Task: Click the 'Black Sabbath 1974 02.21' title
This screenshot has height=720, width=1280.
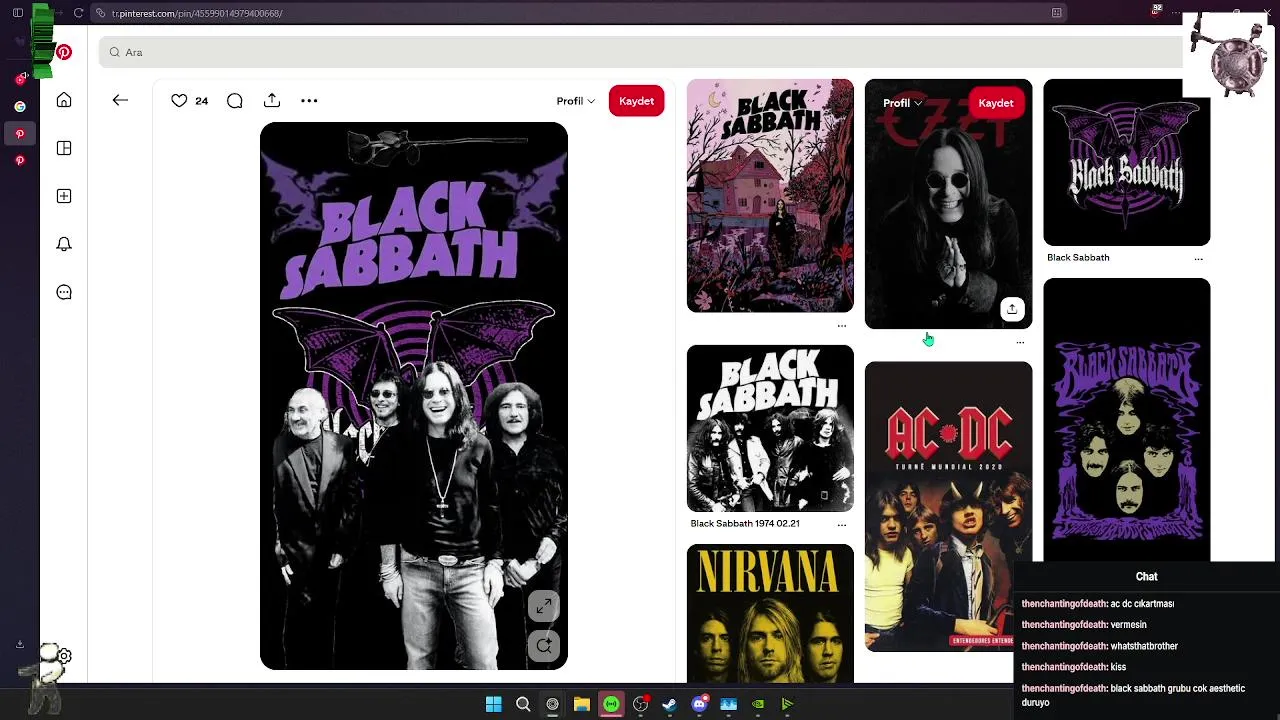Action: point(745,523)
